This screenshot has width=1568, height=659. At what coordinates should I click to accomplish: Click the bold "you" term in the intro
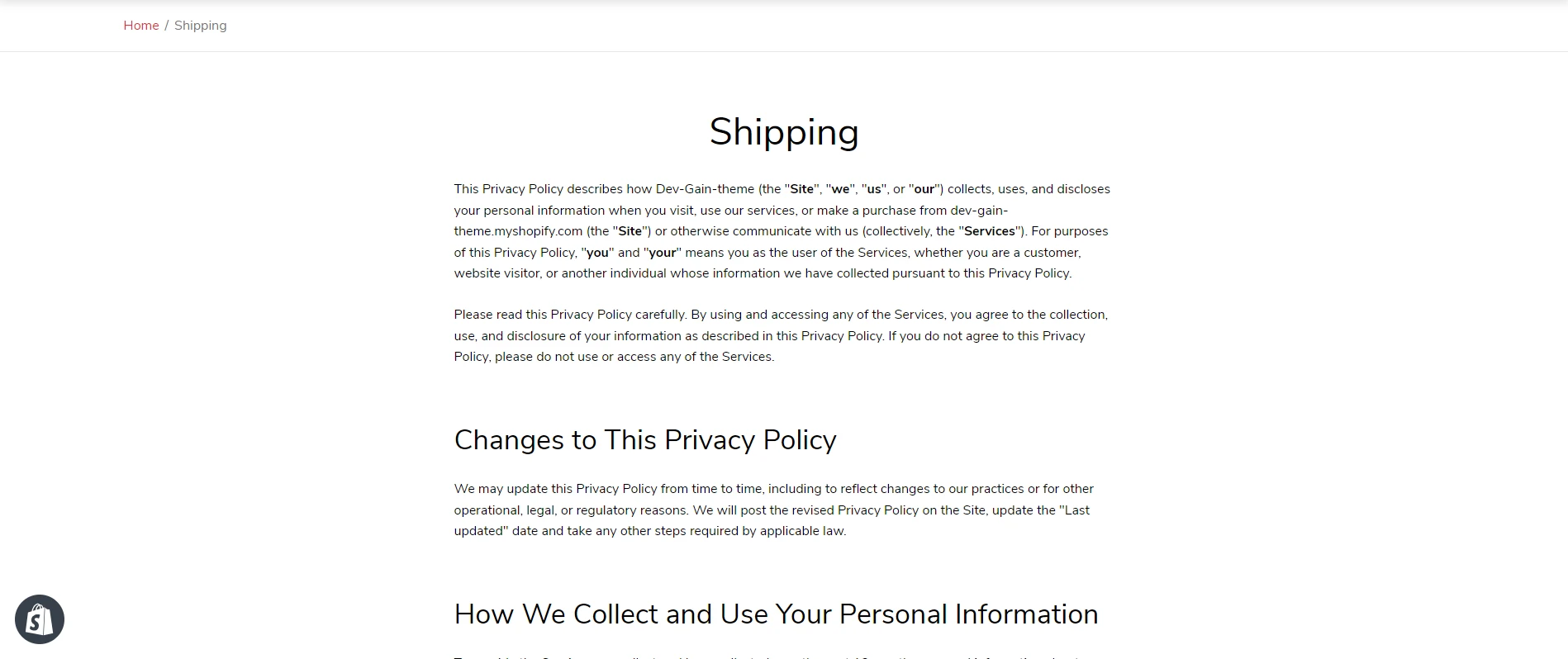coord(597,253)
